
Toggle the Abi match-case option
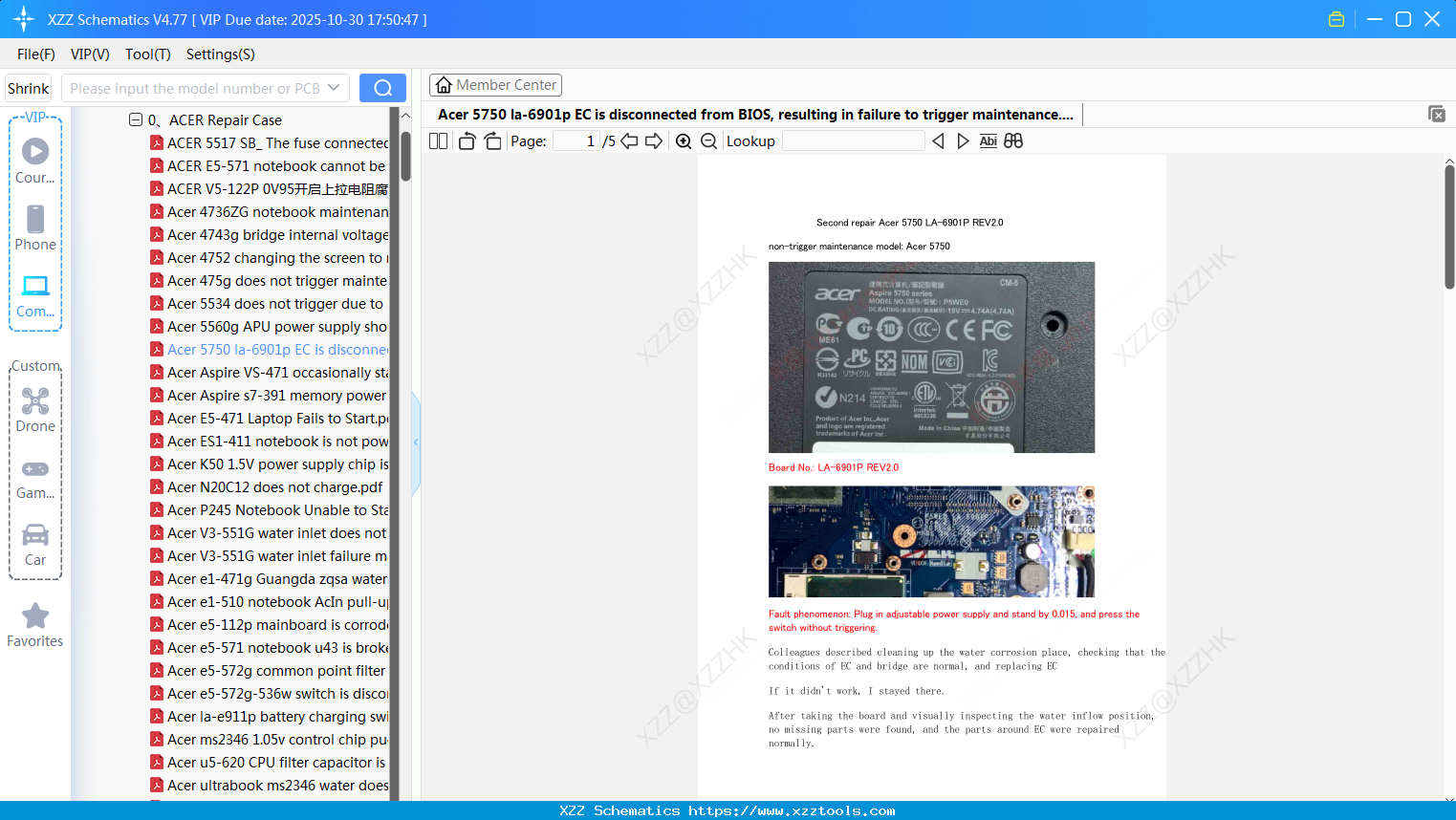click(988, 140)
